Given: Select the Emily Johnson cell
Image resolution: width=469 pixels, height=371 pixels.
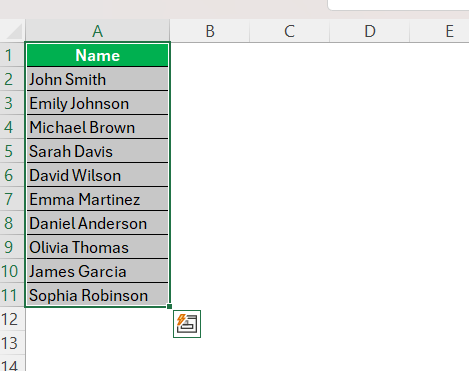Looking at the screenshot, I should coord(98,103).
